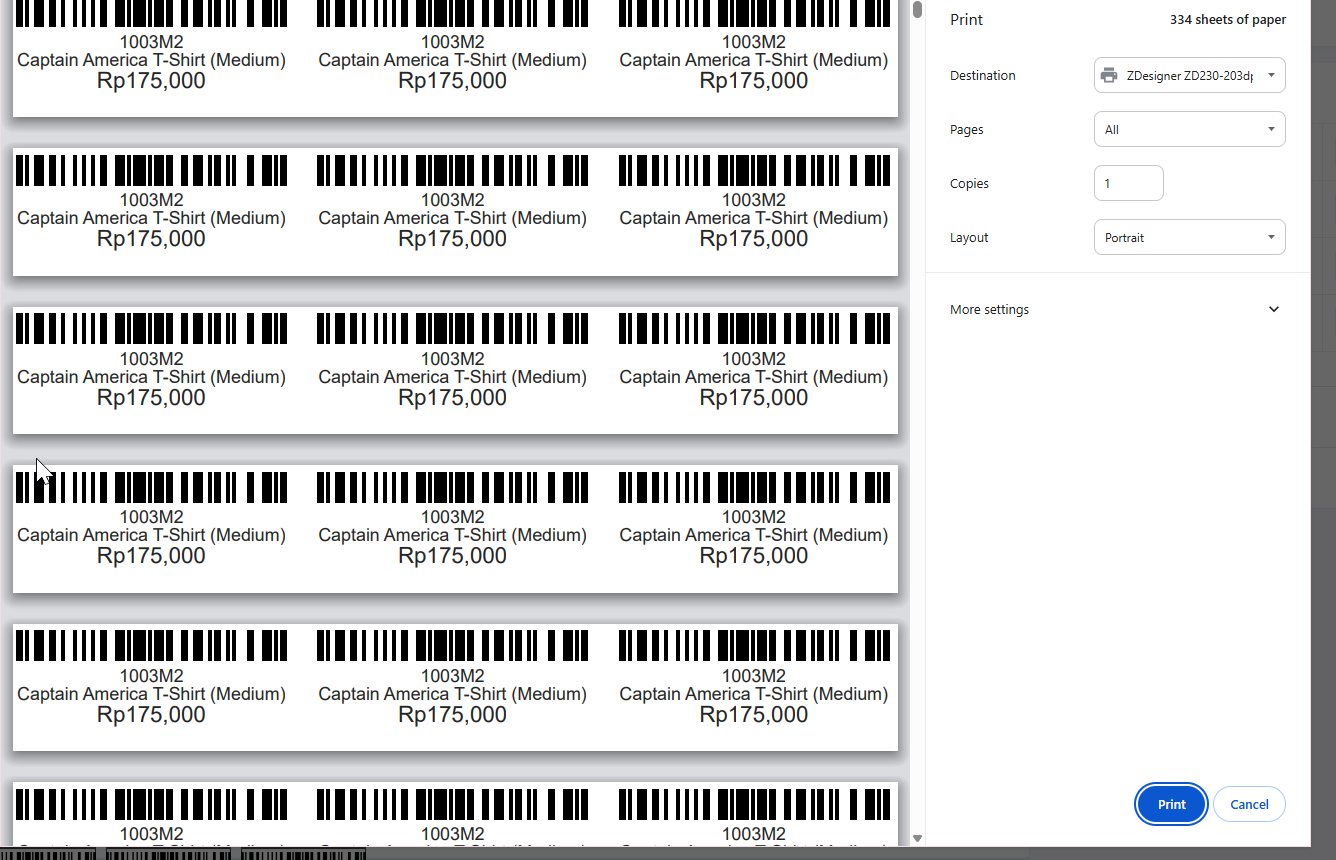Focus the Copies number field
1336x860 pixels.
[x=1129, y=184]
